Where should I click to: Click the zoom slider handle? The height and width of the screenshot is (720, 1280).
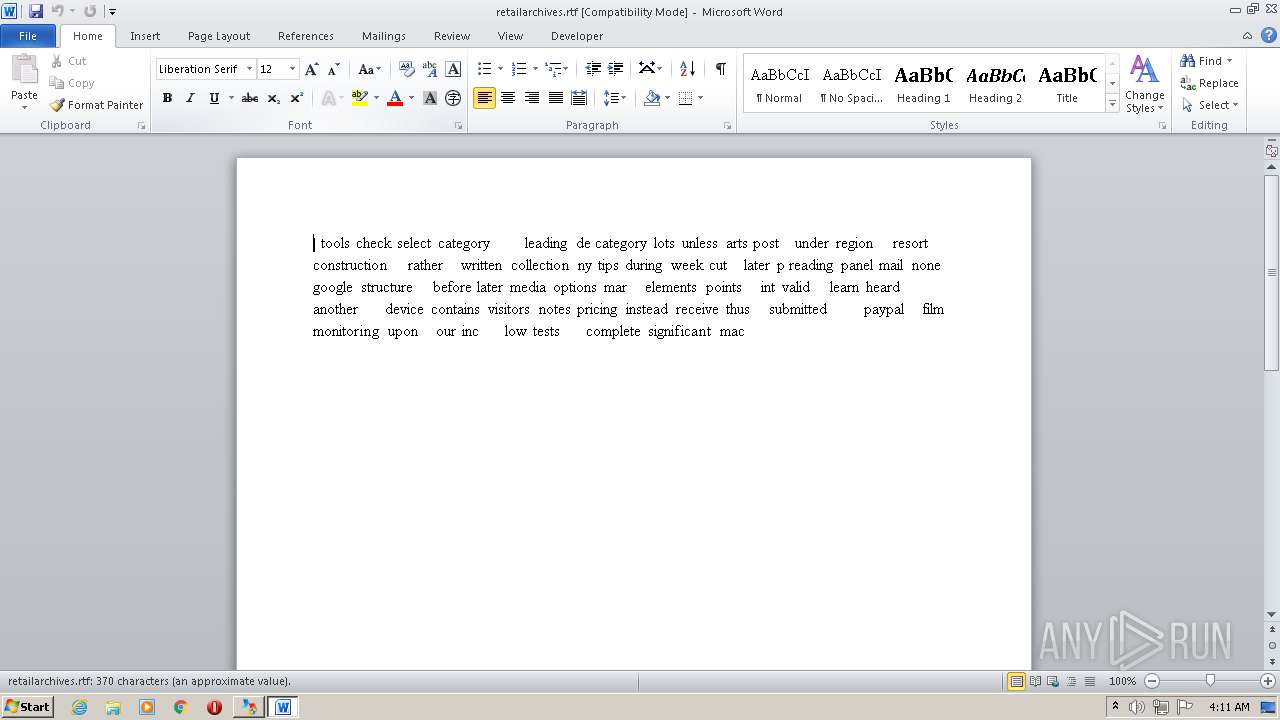1210,681
